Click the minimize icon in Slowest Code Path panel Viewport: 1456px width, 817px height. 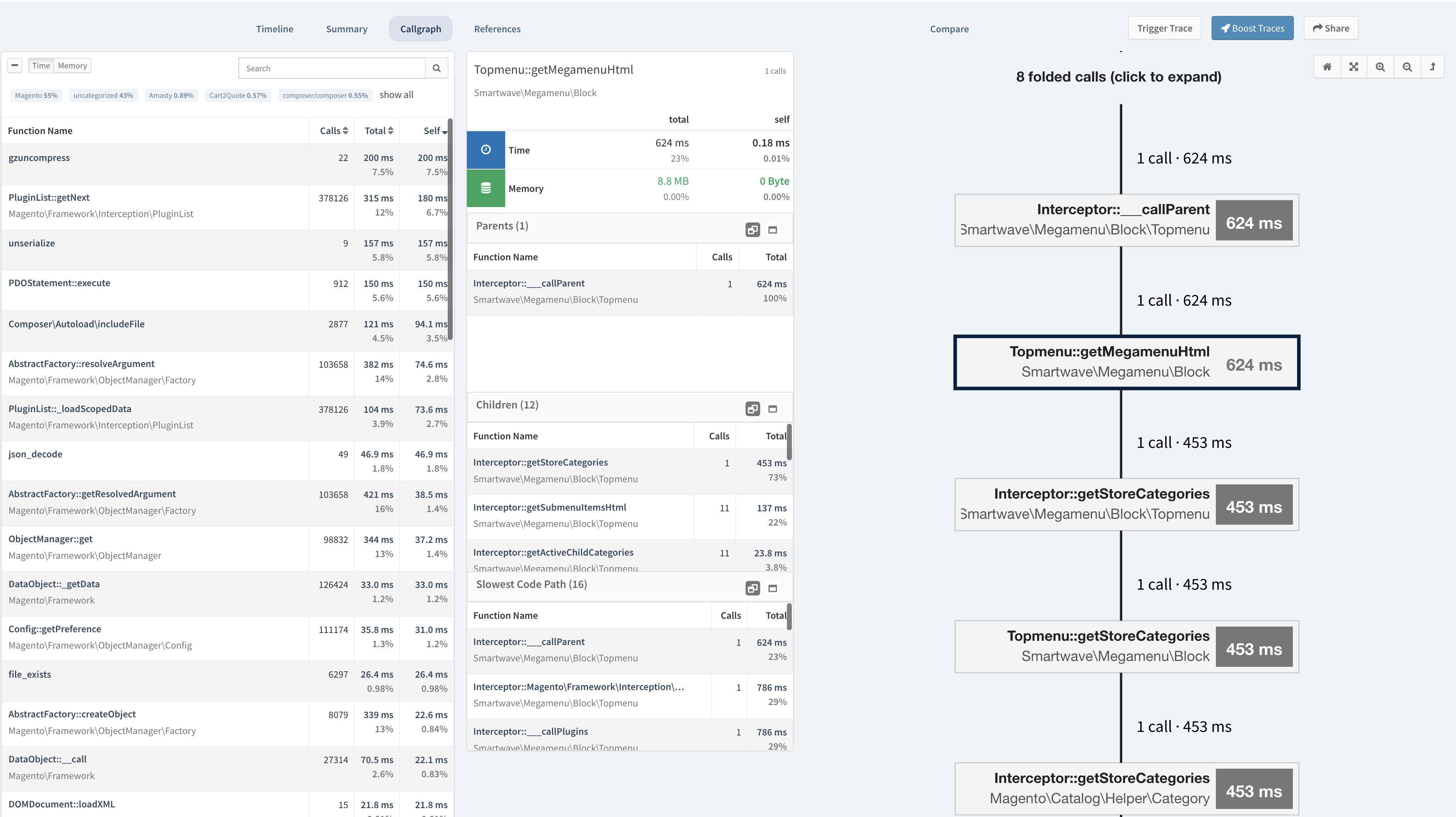[x=773, y=588]
